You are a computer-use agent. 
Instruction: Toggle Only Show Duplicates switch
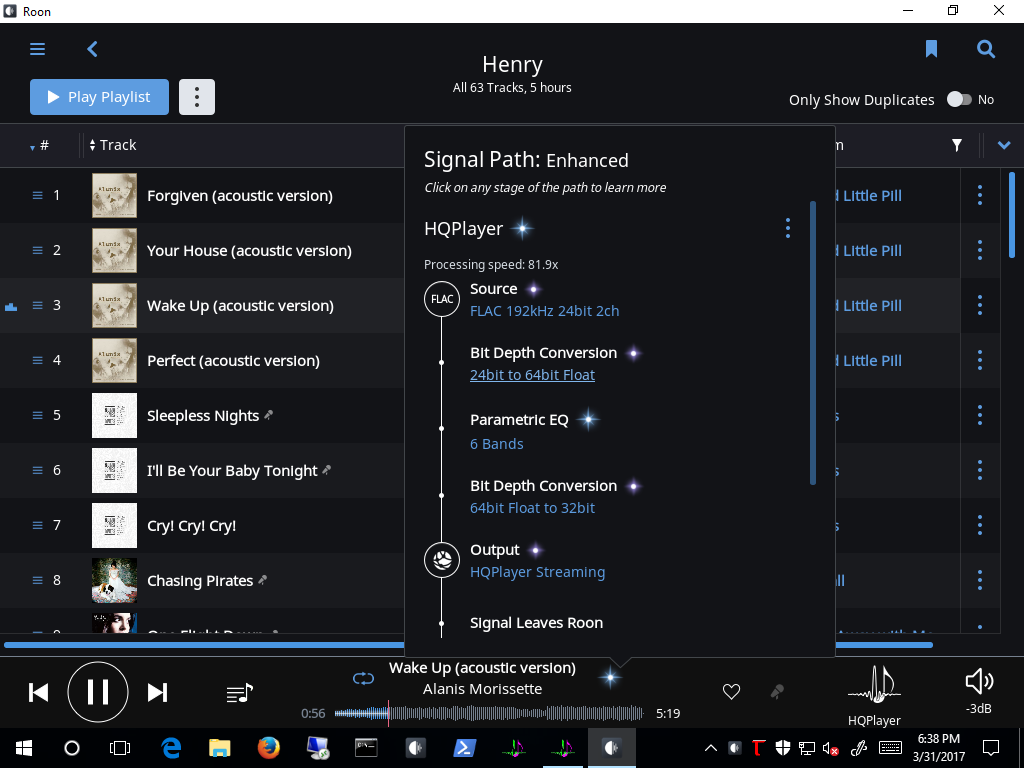pos(959,99)
